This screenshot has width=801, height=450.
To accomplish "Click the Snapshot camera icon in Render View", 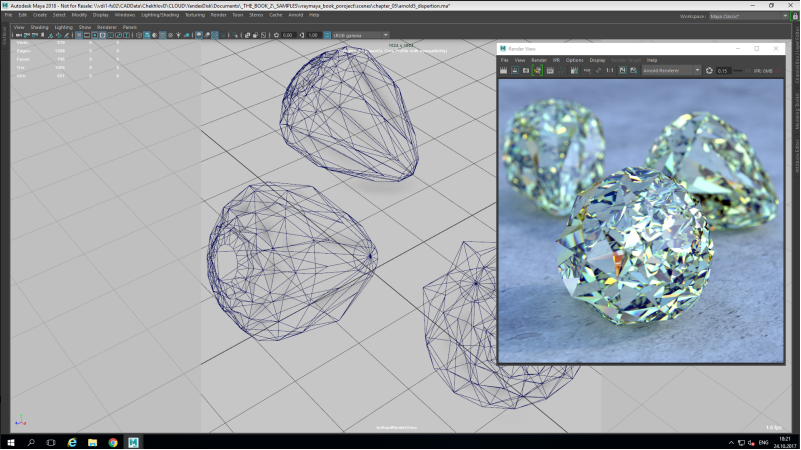I will (526, 70).
